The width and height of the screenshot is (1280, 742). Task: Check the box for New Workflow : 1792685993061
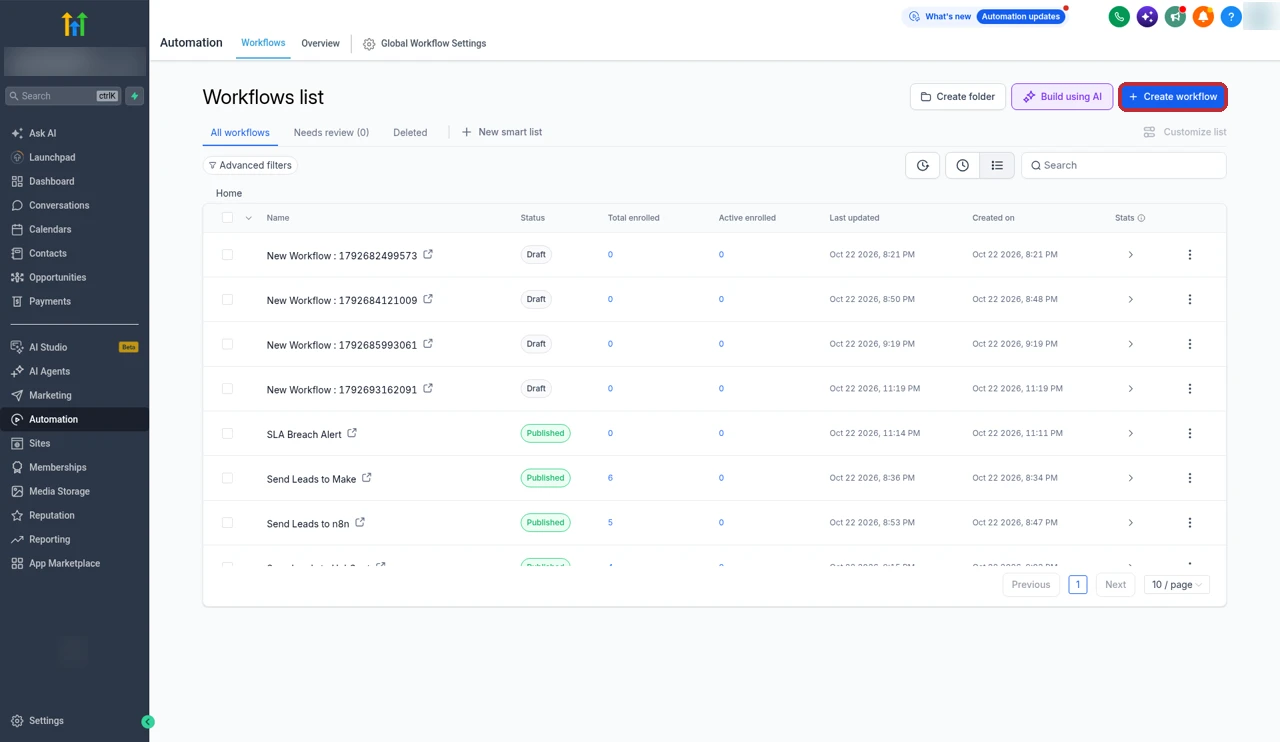(x=227, y=344)
